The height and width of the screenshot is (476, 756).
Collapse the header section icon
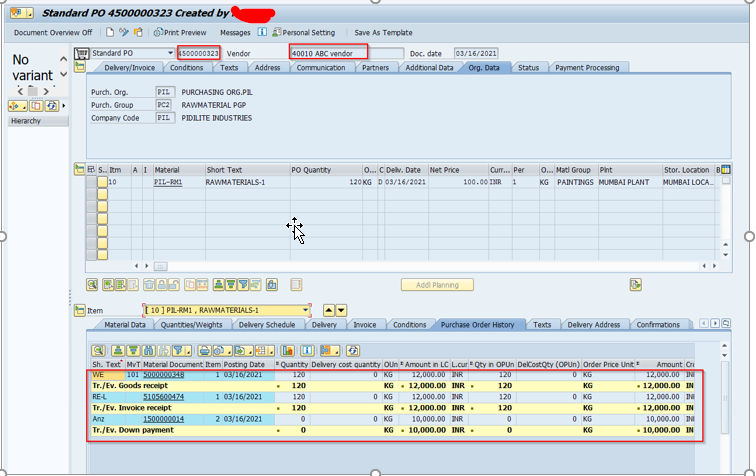pyautogui.click(x=80, y=67)
